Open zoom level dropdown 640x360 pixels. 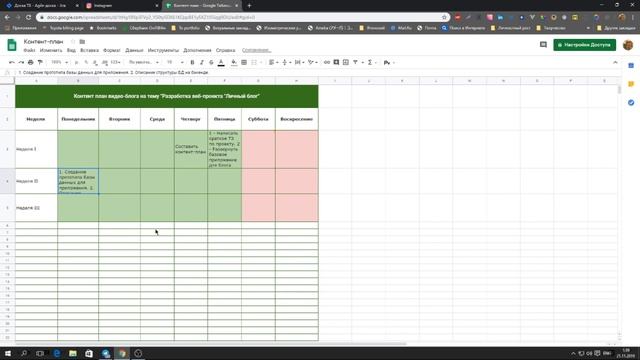click(59, 62)
